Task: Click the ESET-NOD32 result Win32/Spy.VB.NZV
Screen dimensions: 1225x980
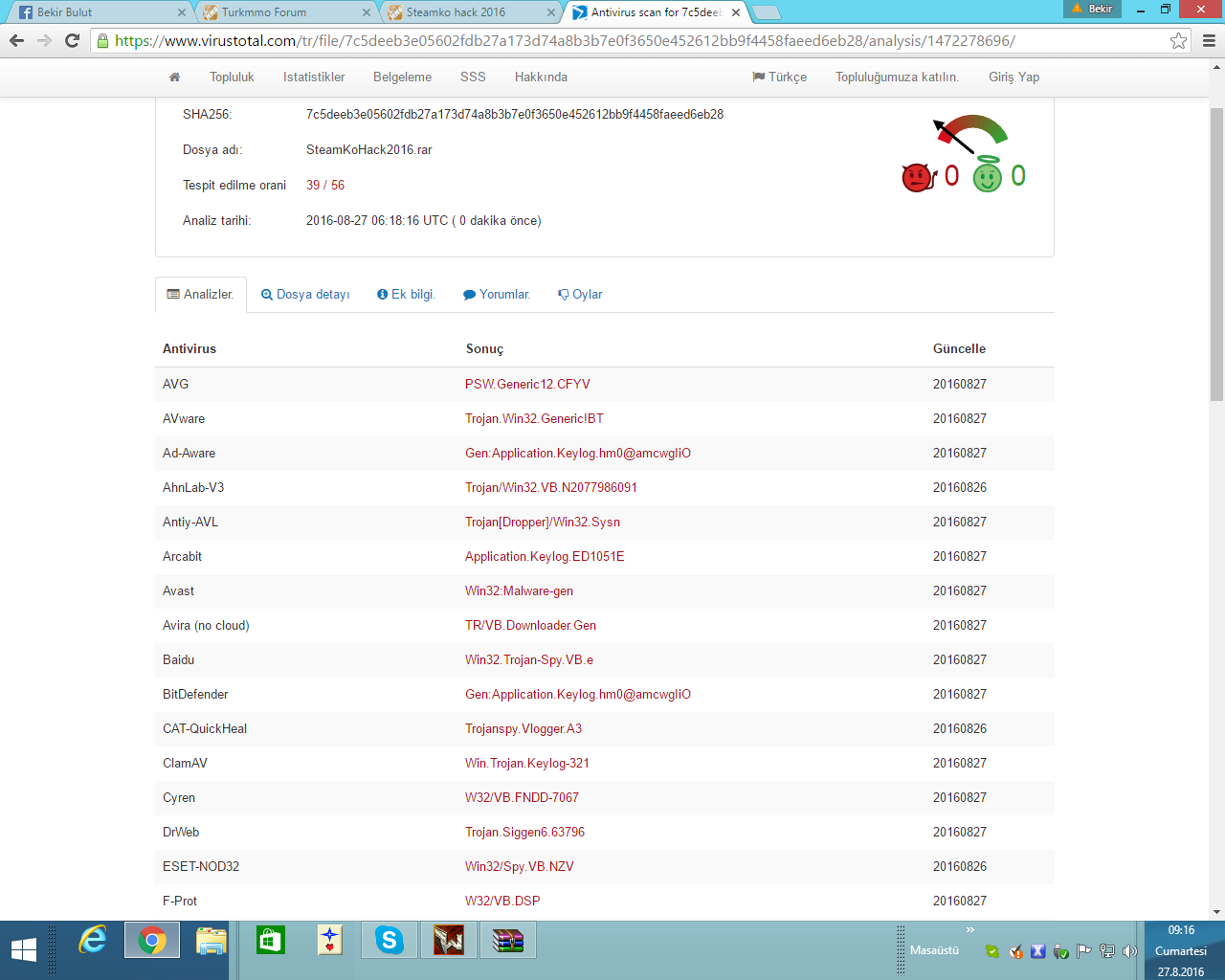Action: [520, 867]
